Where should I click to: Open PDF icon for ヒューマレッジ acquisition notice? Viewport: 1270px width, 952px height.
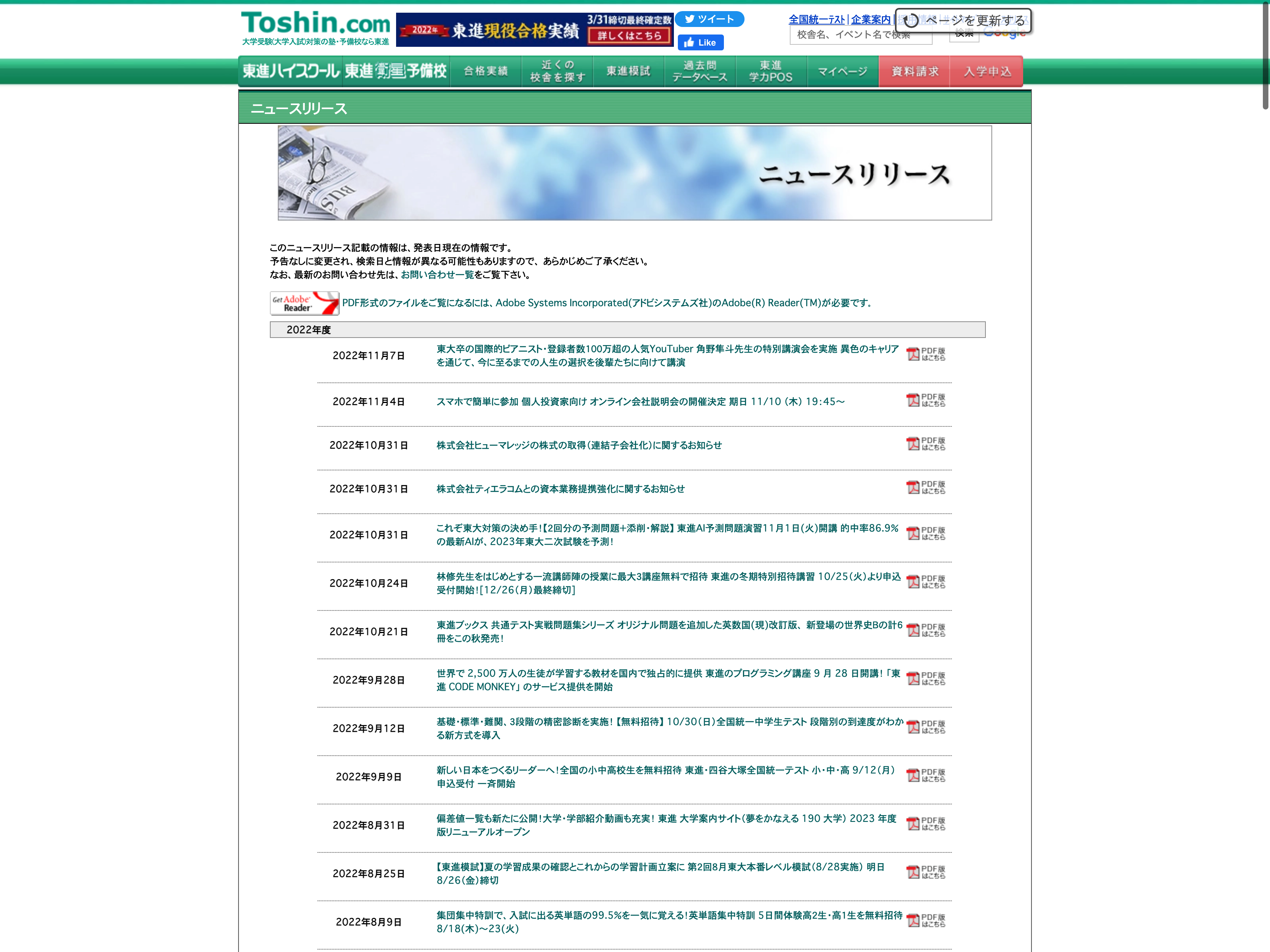tap(926, 443)
